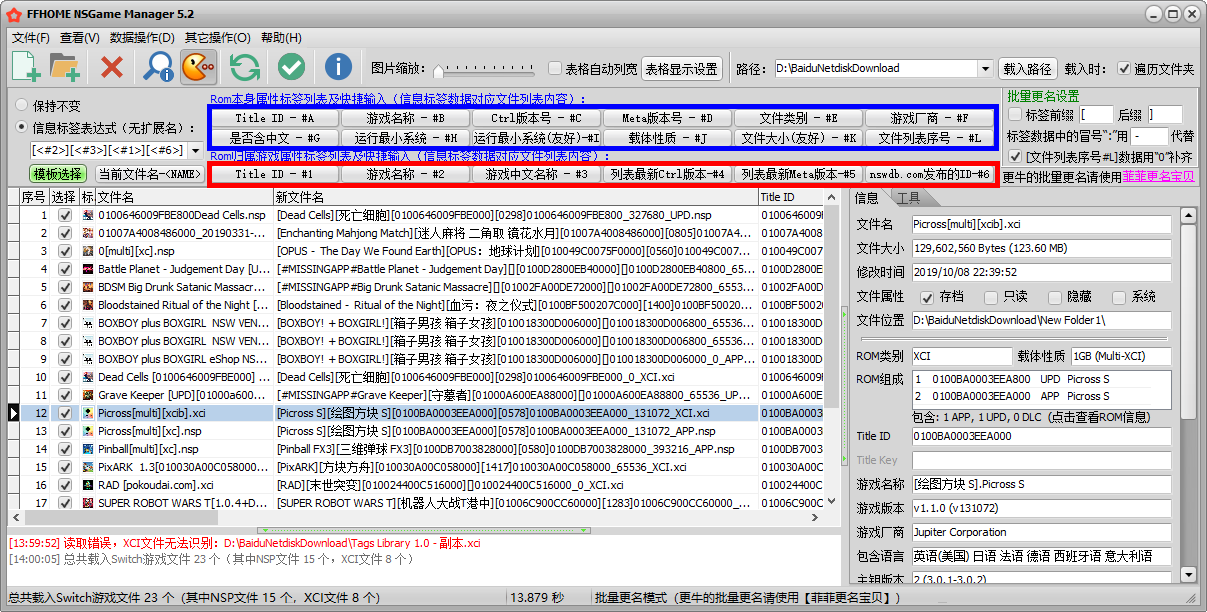Image resolution: width=1207 pixels, height=612 pixels.
Task: Insert the 文件列表序号 - #L tag
Action: pos(929,138)
